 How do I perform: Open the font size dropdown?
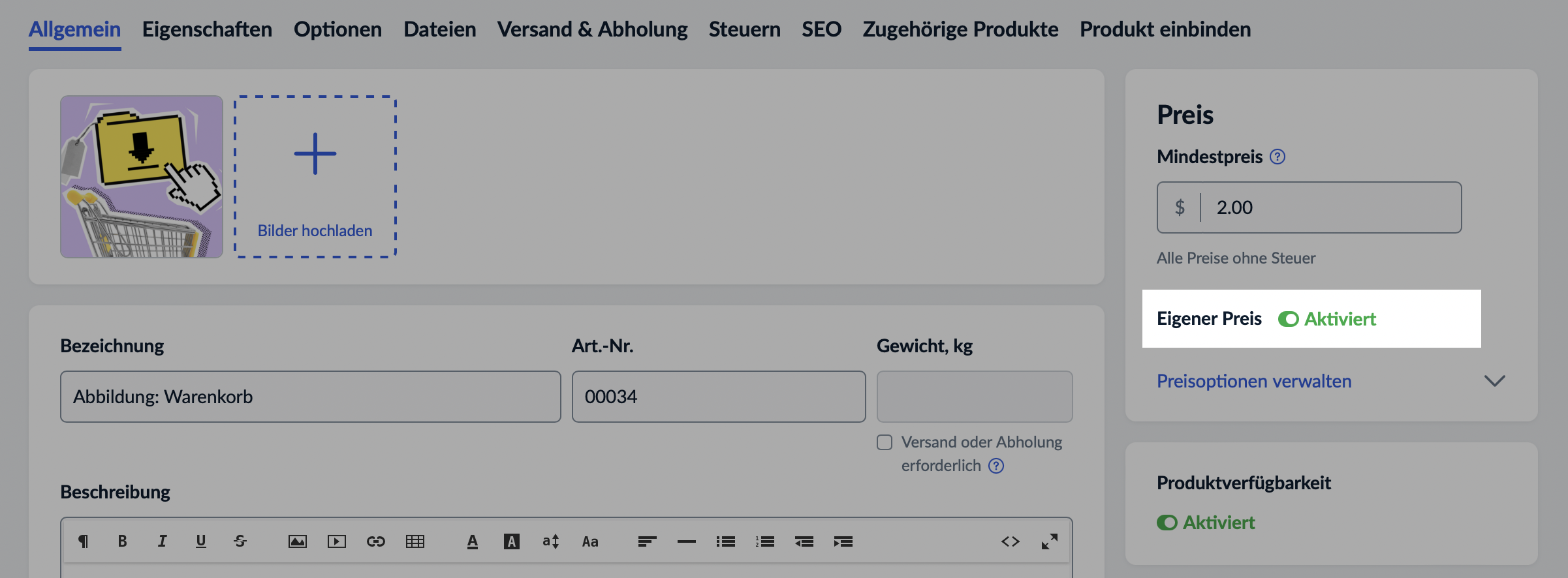550,541
